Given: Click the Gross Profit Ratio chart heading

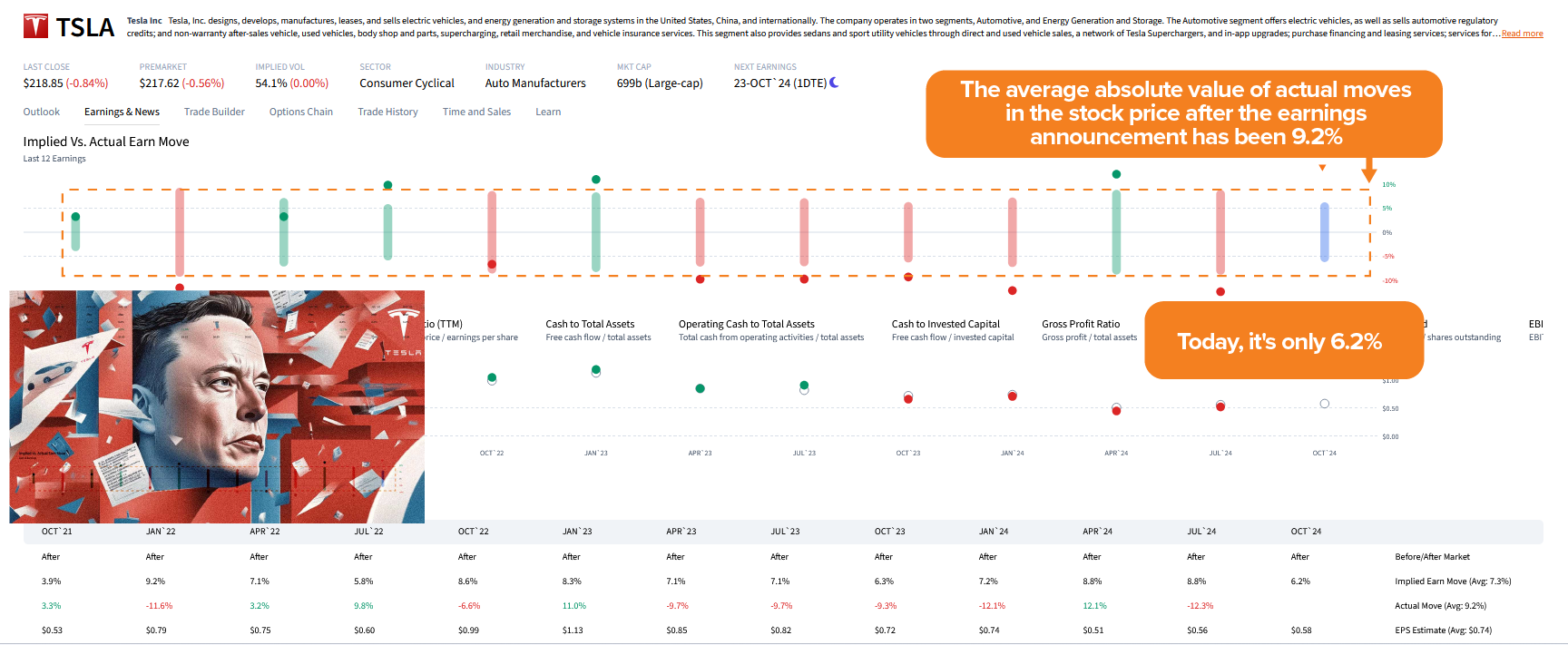Looking at the screenshot, I should pyautogui.click(x=1081, y=324).
